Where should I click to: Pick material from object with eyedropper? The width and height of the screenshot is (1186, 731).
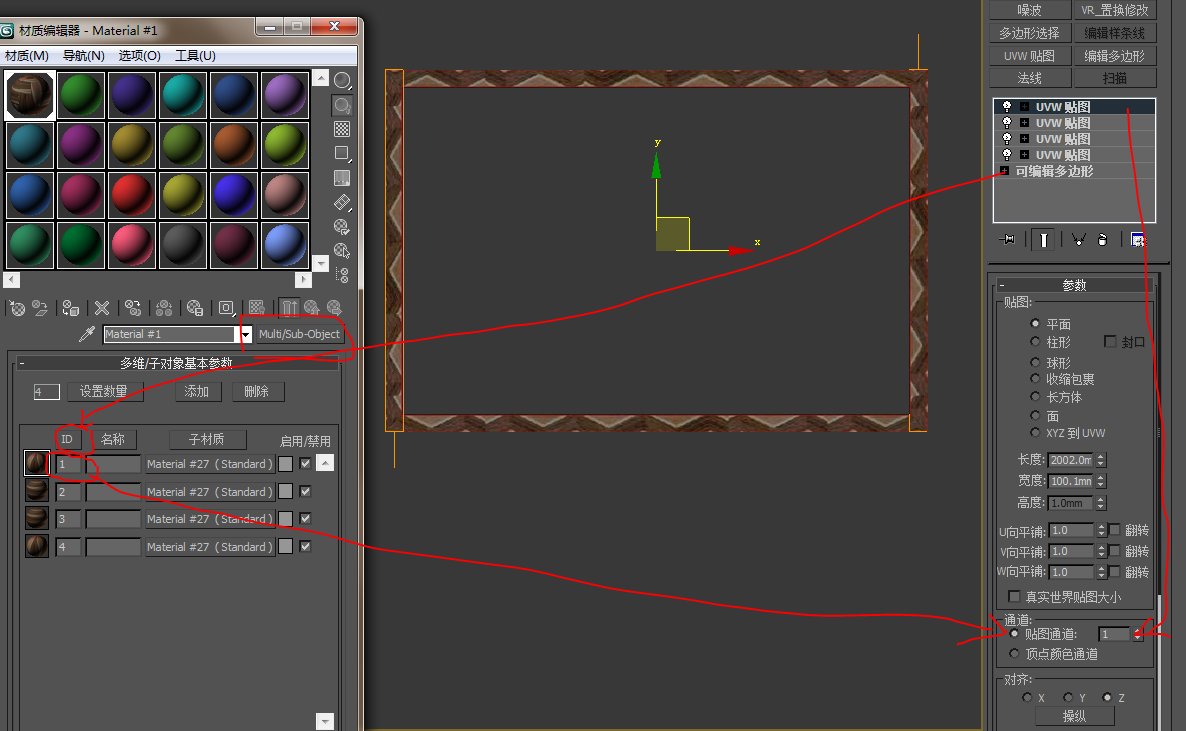point(88,334)
